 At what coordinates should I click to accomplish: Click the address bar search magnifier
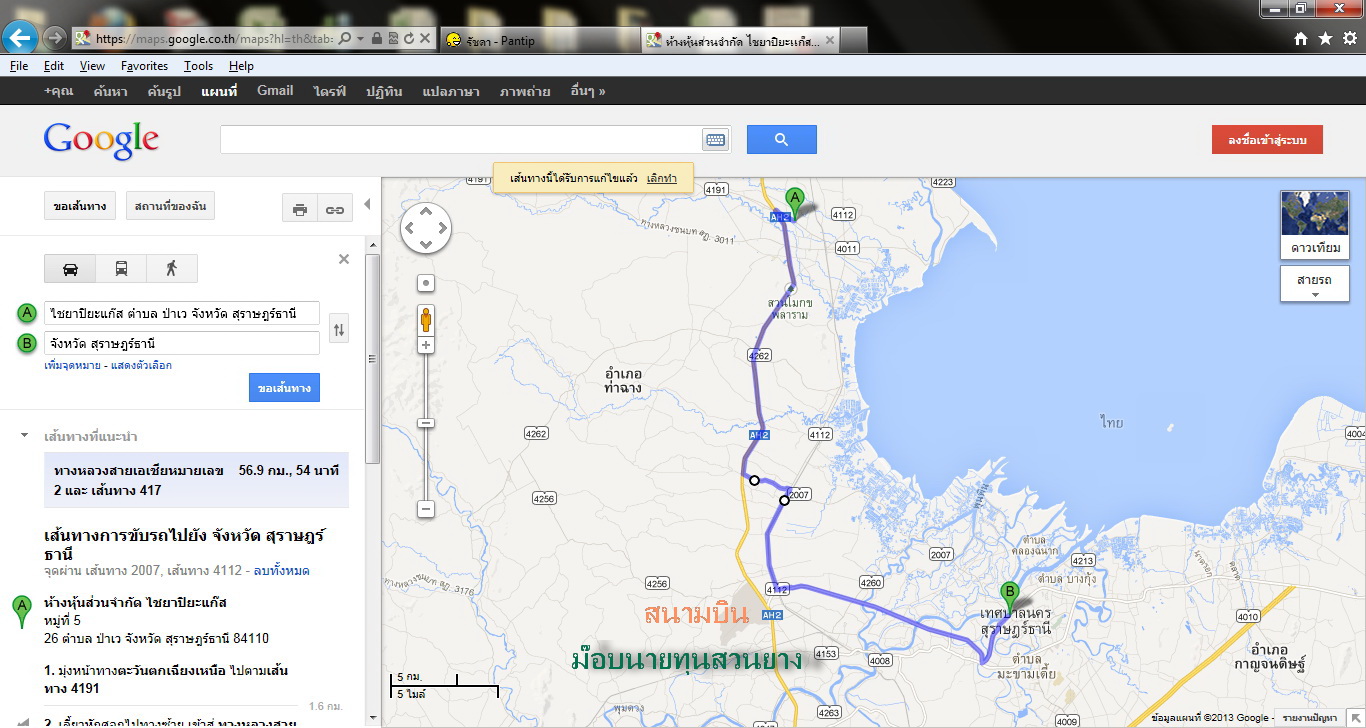coord(345,38)
